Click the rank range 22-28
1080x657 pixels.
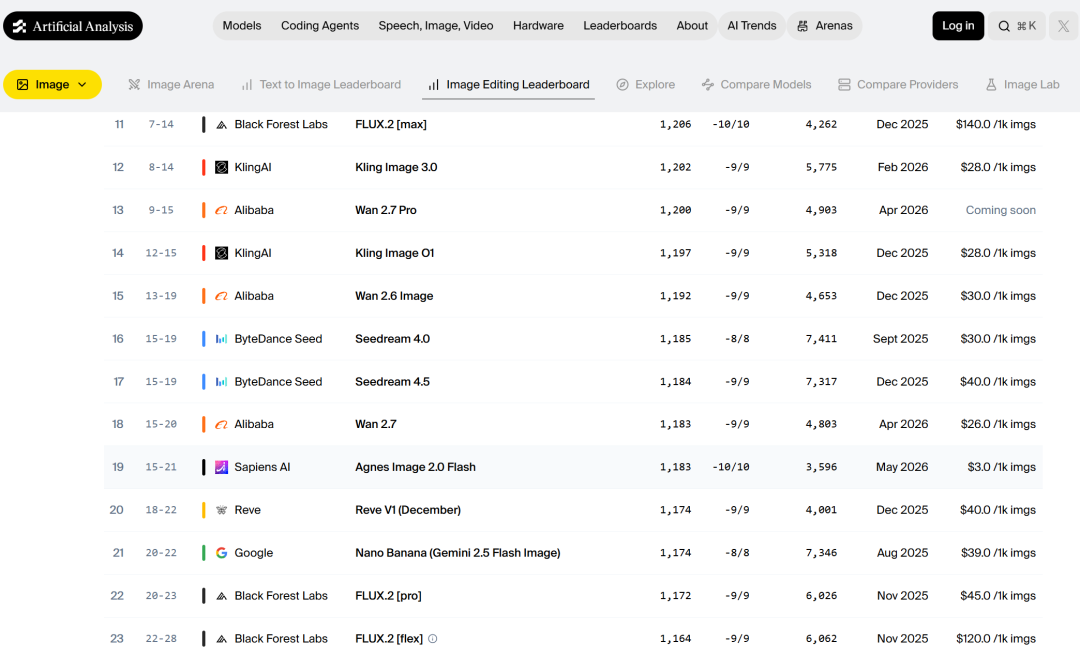(x=161, y=638)
